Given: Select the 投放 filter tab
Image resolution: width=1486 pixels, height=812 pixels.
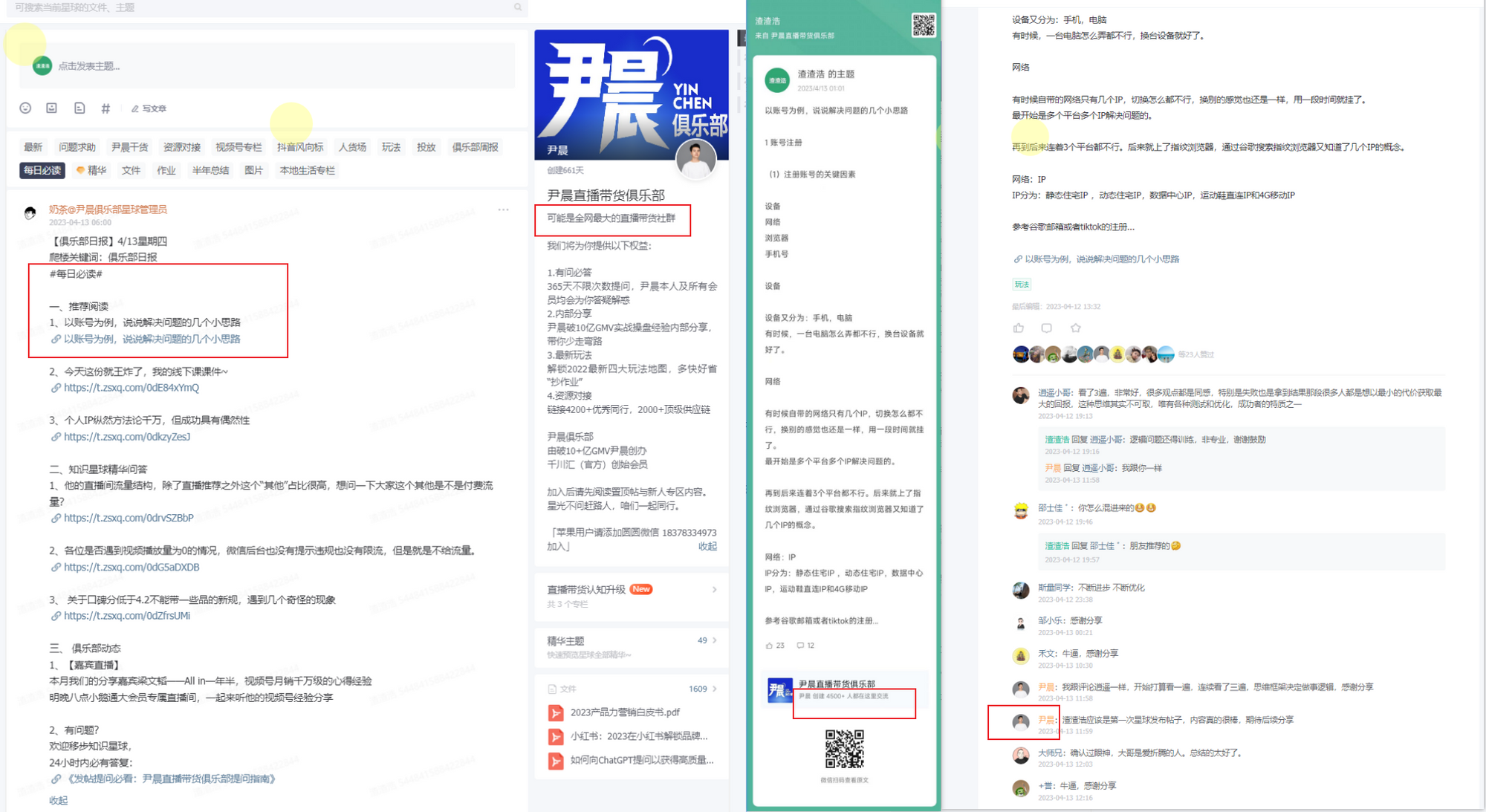Looking at the screenshot, I should [x=426, y=147].
